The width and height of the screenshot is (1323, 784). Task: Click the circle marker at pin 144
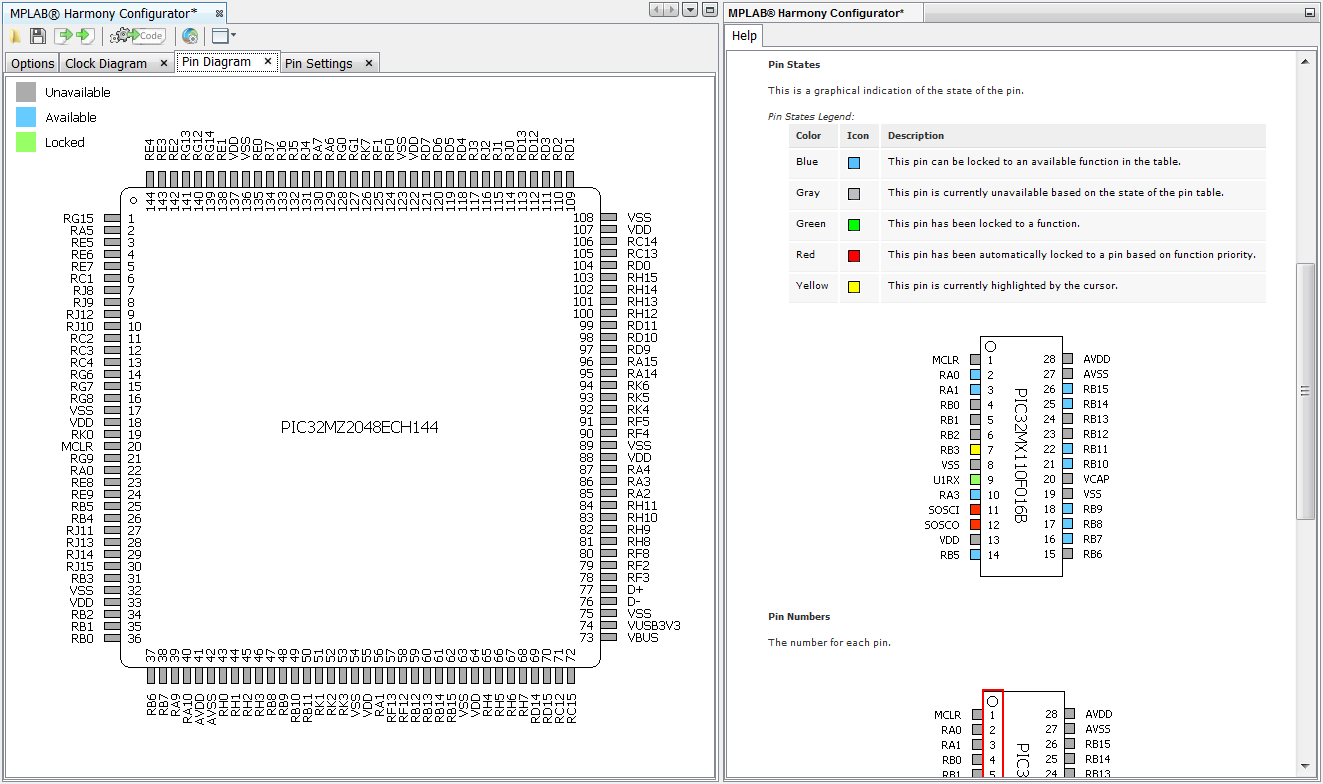click(x=133, y=198)
